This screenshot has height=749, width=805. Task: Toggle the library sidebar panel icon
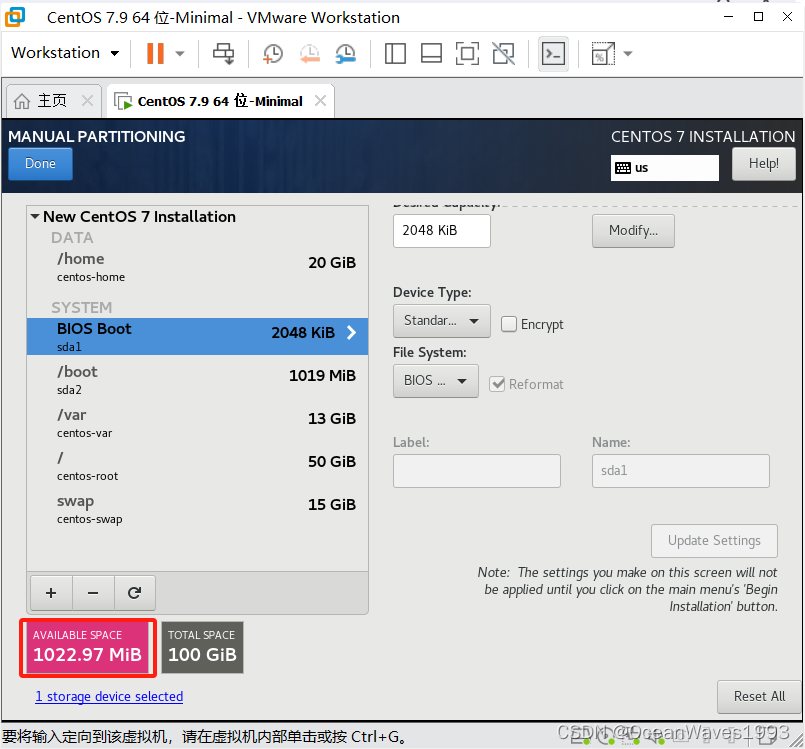[x=395, y=53]
